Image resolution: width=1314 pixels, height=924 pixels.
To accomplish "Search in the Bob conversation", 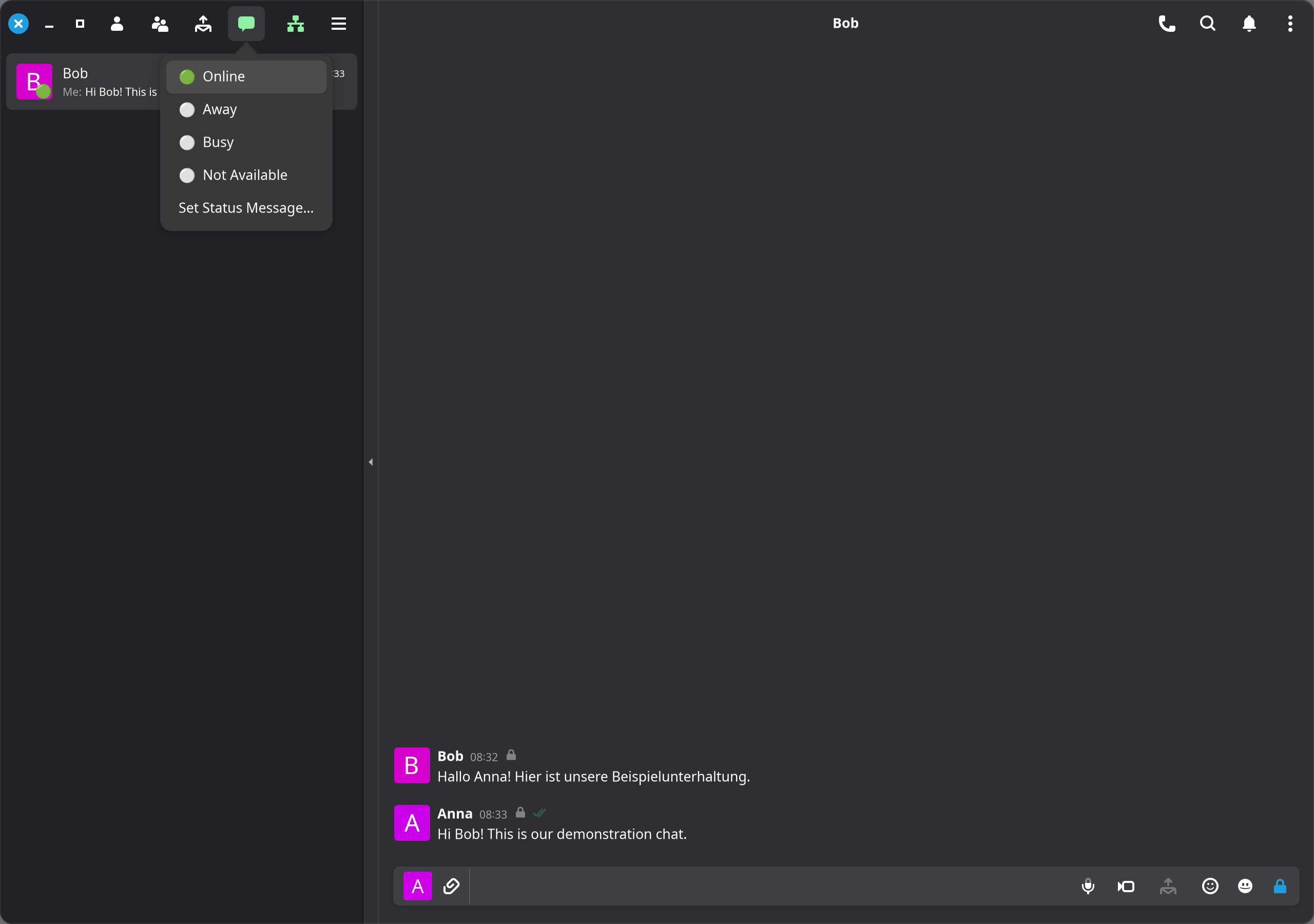I will [x=1208, y=24].
